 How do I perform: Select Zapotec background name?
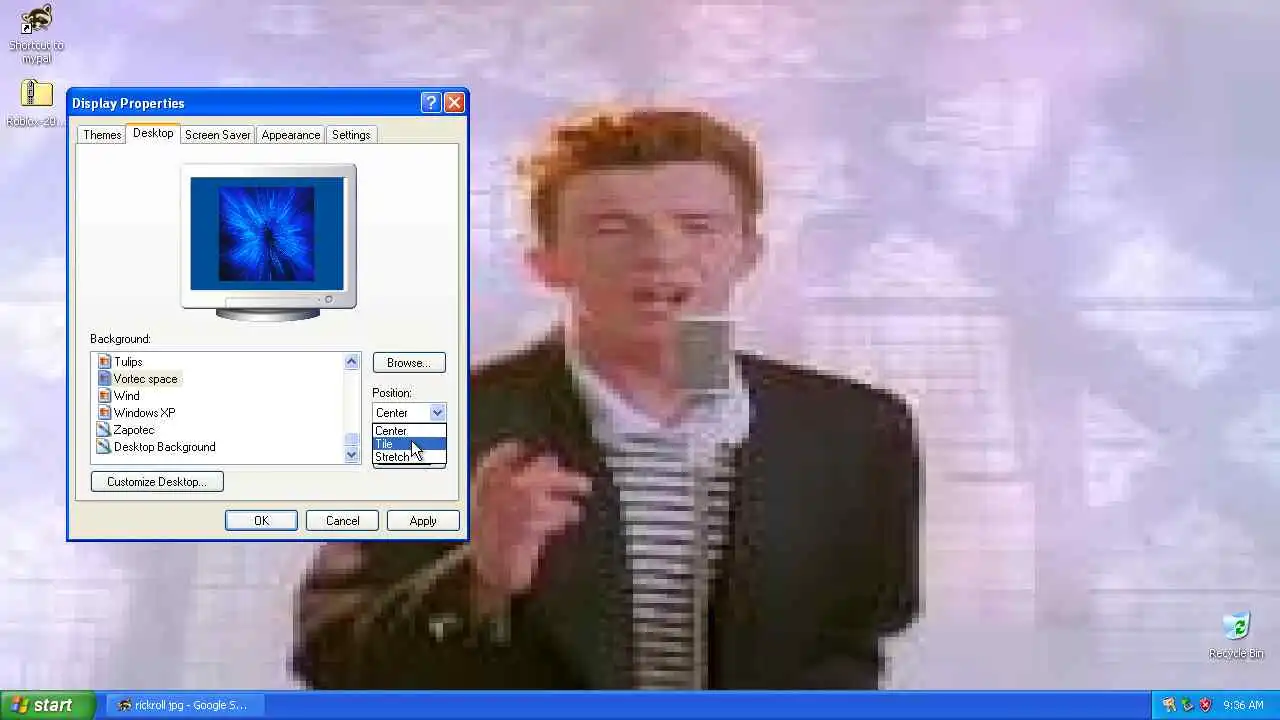[134, 430]
